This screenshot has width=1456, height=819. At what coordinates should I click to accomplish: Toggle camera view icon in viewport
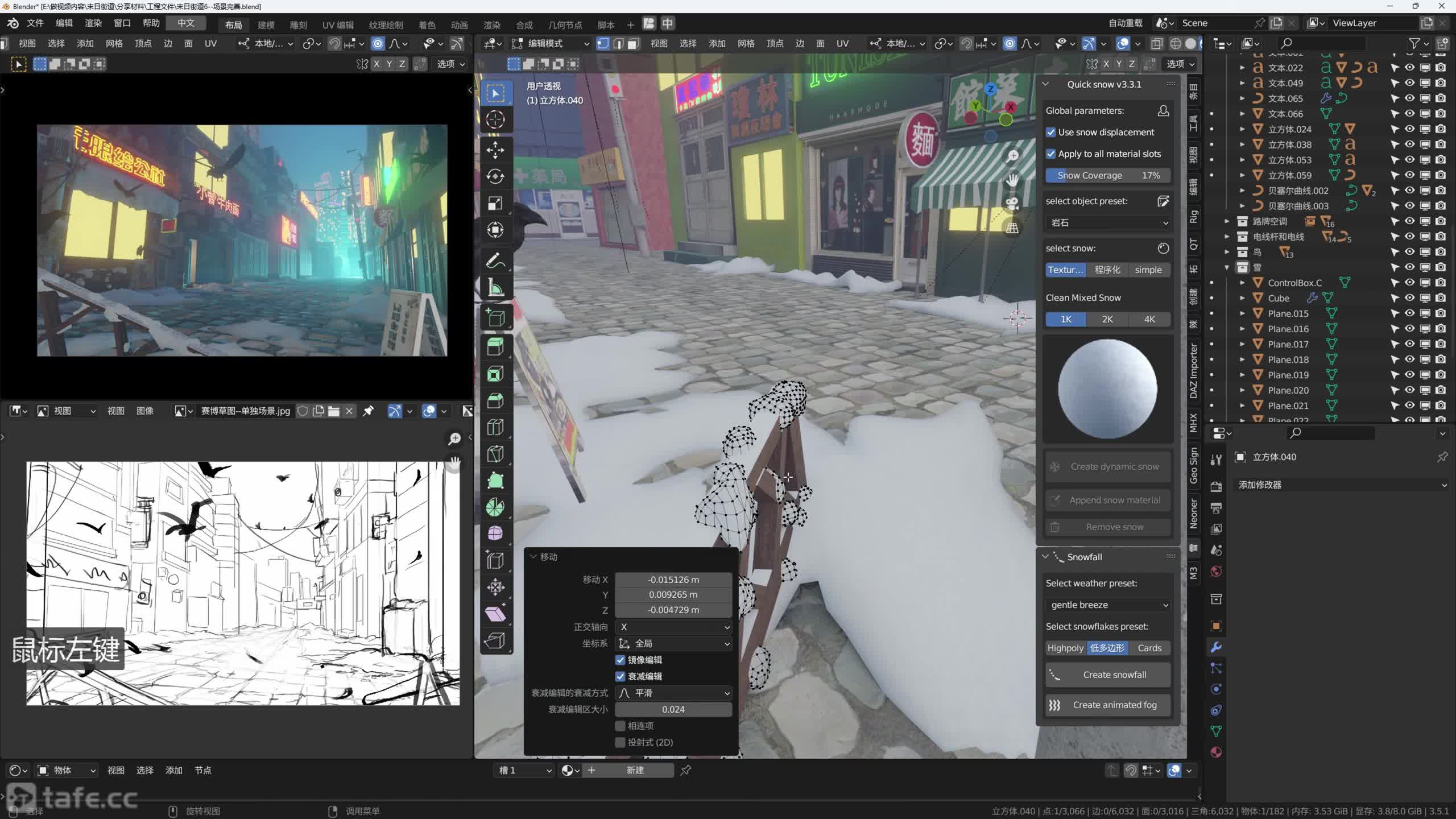point(1012,204)
